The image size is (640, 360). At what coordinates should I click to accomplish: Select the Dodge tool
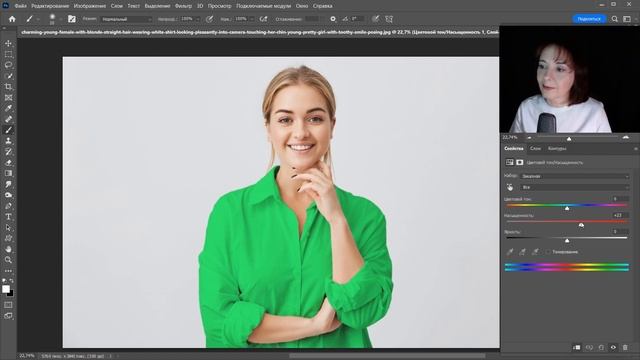[x=8, y=195]
